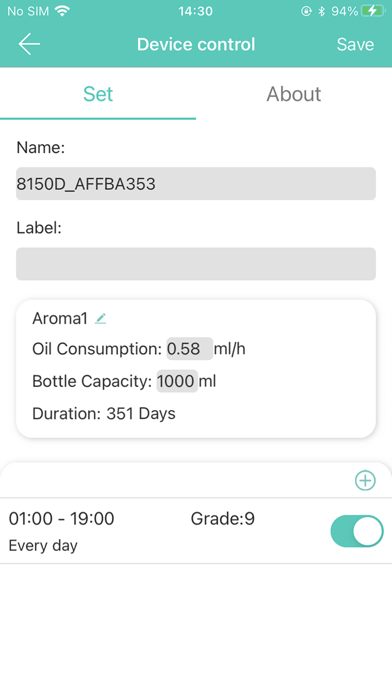Open the 01:00 - 19:00 schedule entry
This screenshot has height=696, width=392.
196,531
